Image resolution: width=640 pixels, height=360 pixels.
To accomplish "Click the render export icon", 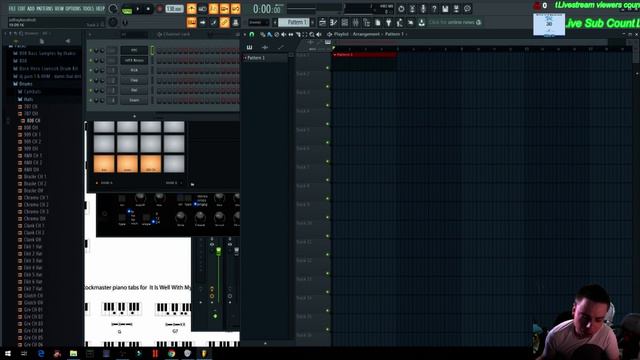I will (456, 9).
